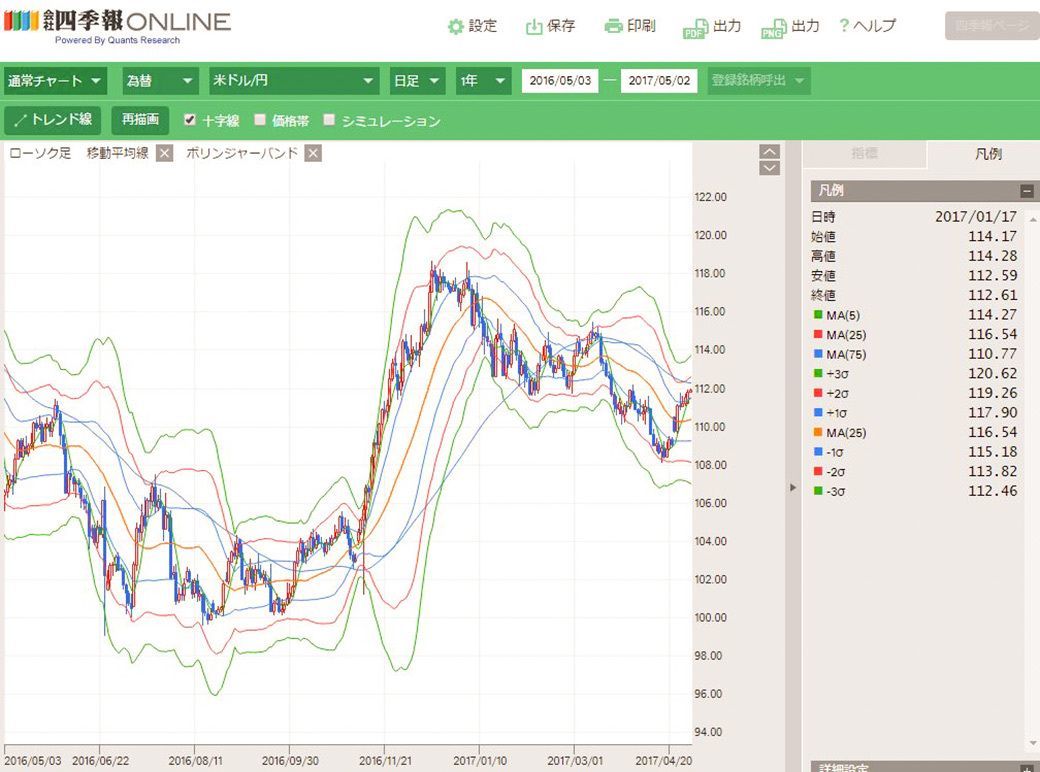Viewport: 1040px width, 772px height.
Task: Click the 四季報 ONLINE logo
Action: click(x=117, y=25)
